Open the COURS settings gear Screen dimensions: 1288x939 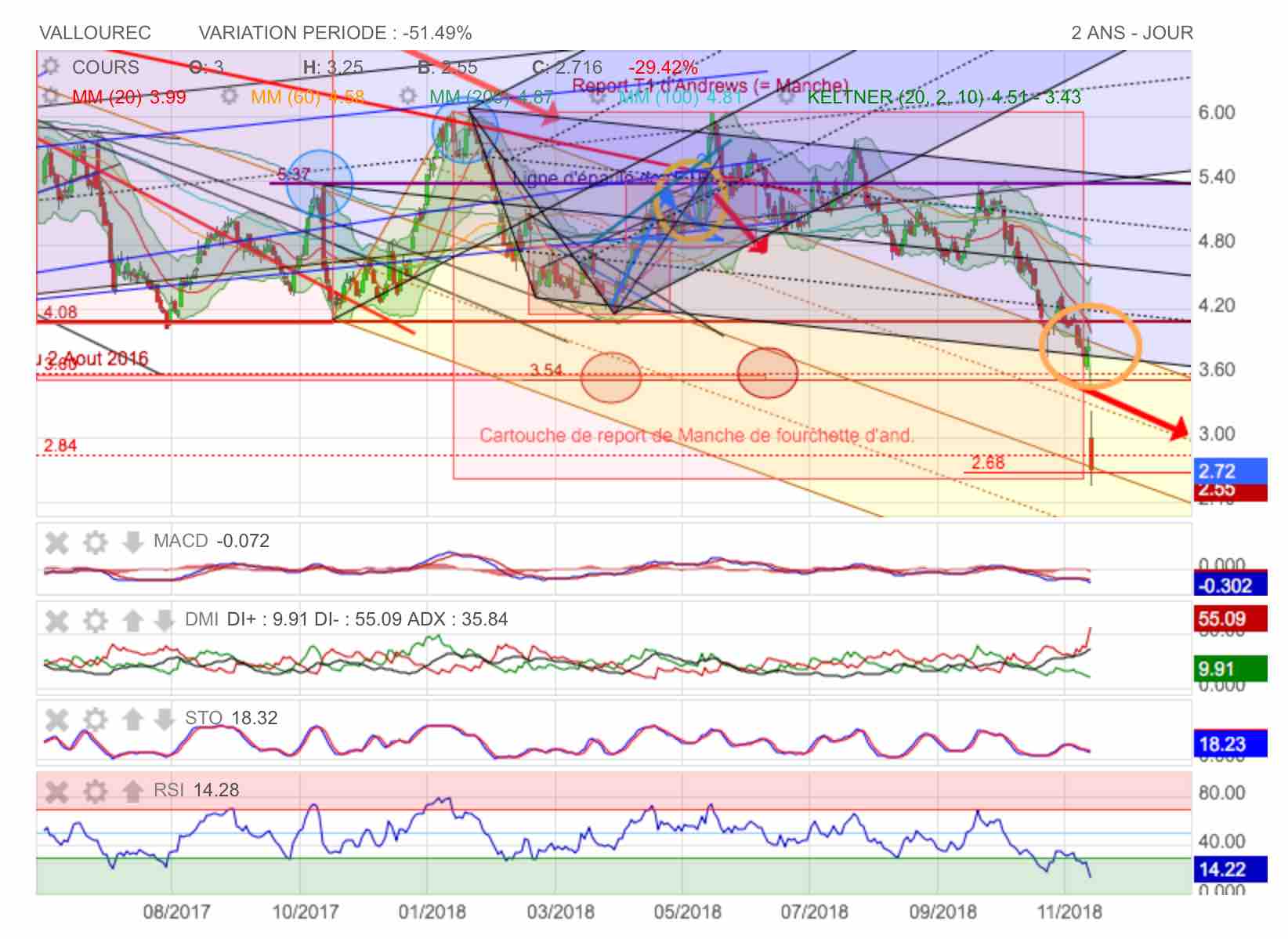51,67
